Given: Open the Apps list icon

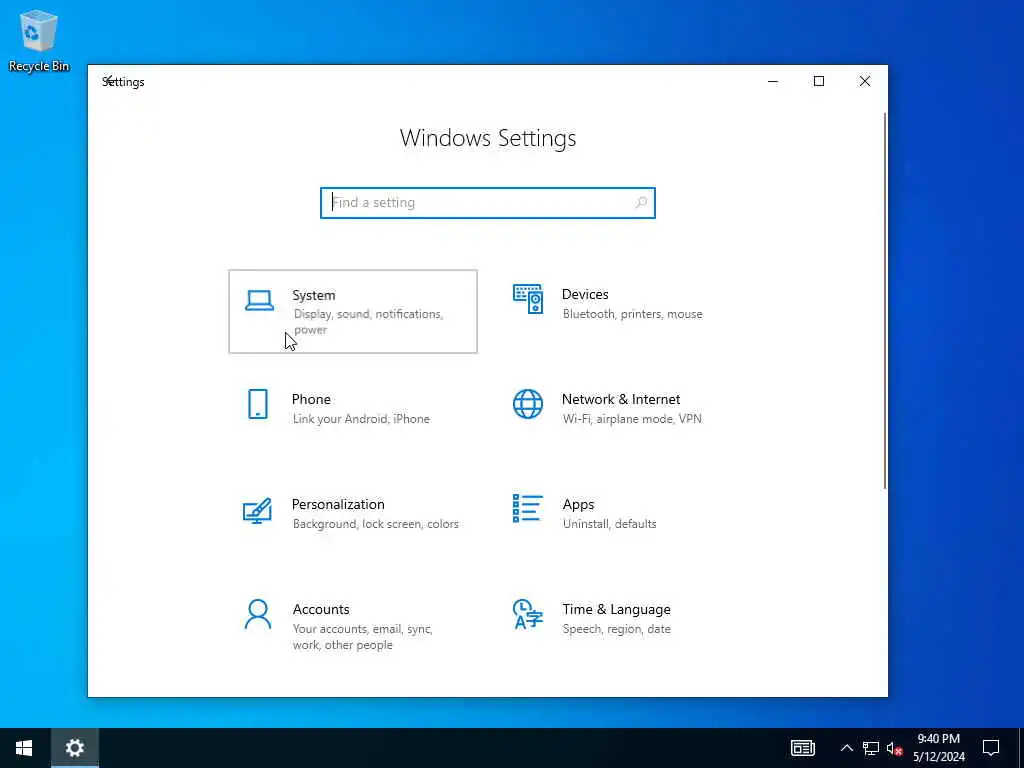Looking at the screenshot, I should (x=528, y=508).
